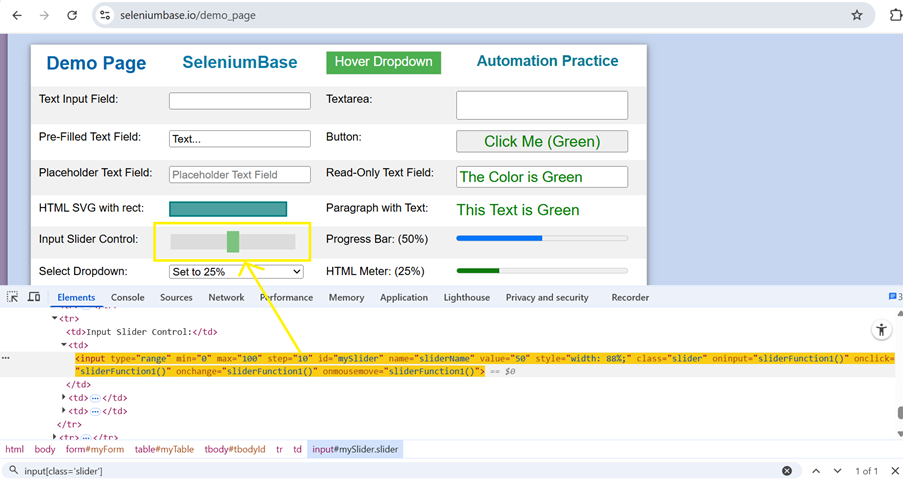Open DevTools issues message counter icon
Viewport: 903px width, 479px height.
pyautogui.click(x=896, y=297)
